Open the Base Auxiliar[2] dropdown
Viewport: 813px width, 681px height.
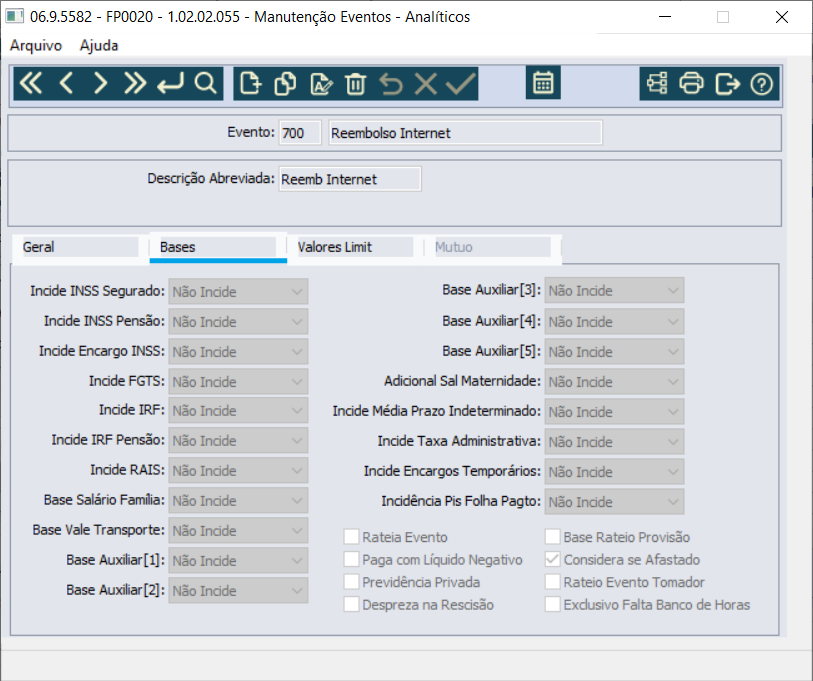pyautogui.click(x=239, y=591)
